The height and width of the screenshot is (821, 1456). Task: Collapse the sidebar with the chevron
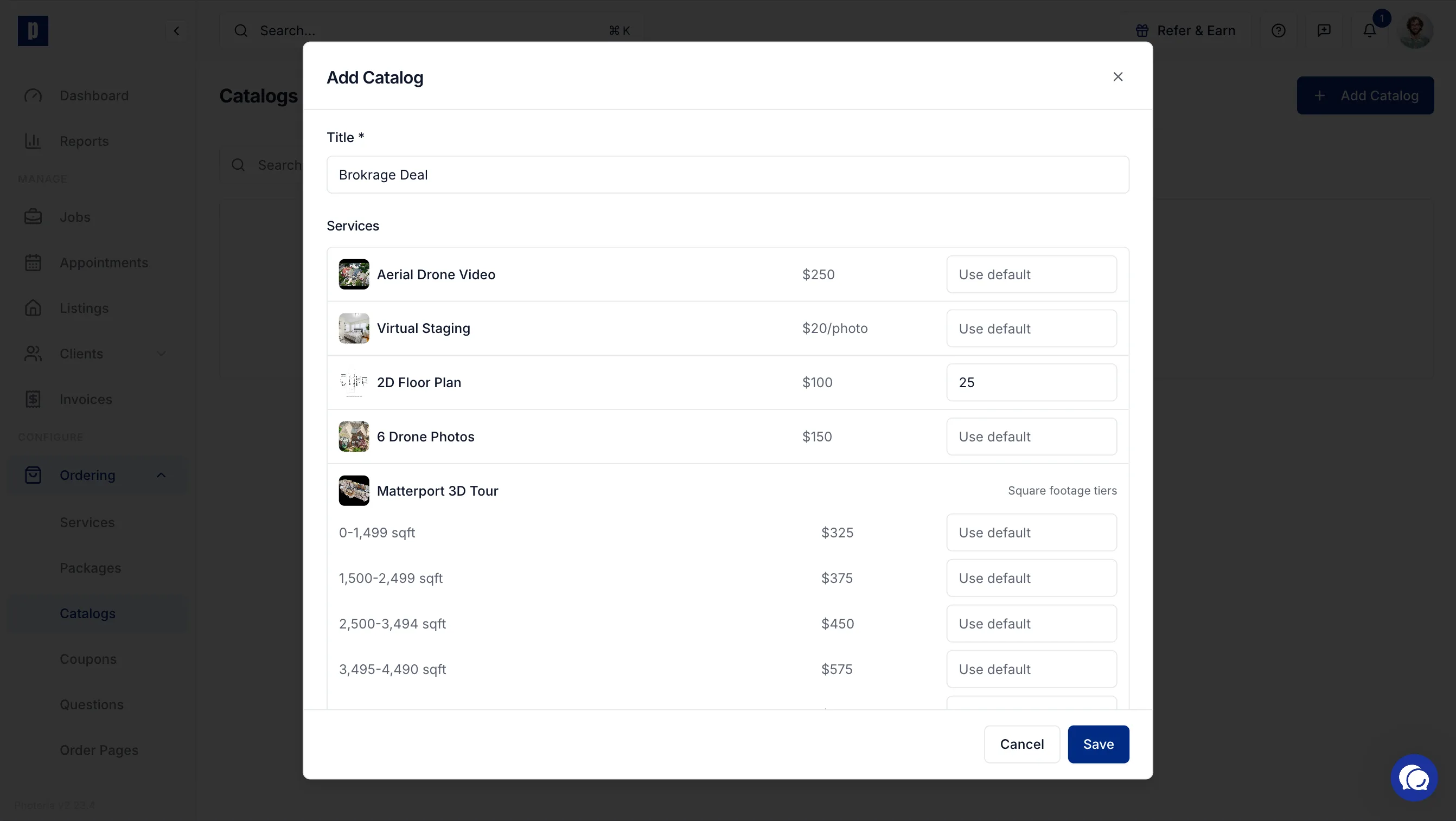click(176, 30)
